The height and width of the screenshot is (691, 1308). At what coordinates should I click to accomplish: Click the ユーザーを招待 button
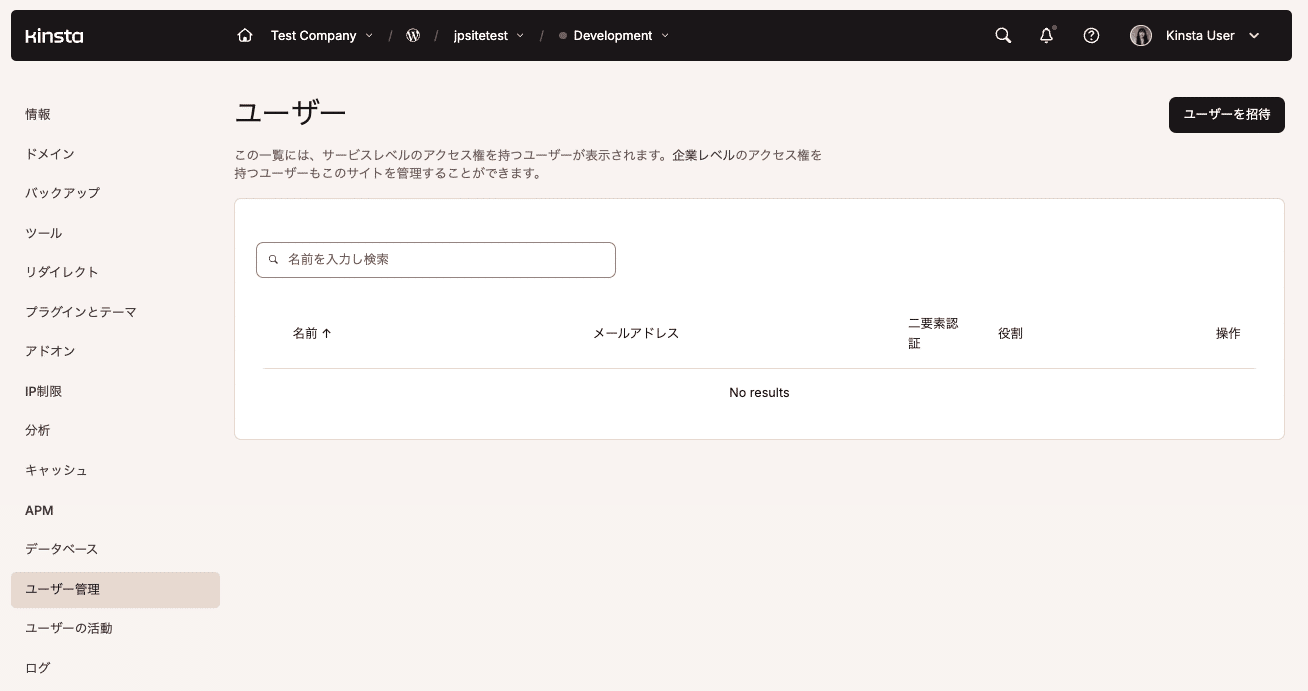coord(1226,115)
